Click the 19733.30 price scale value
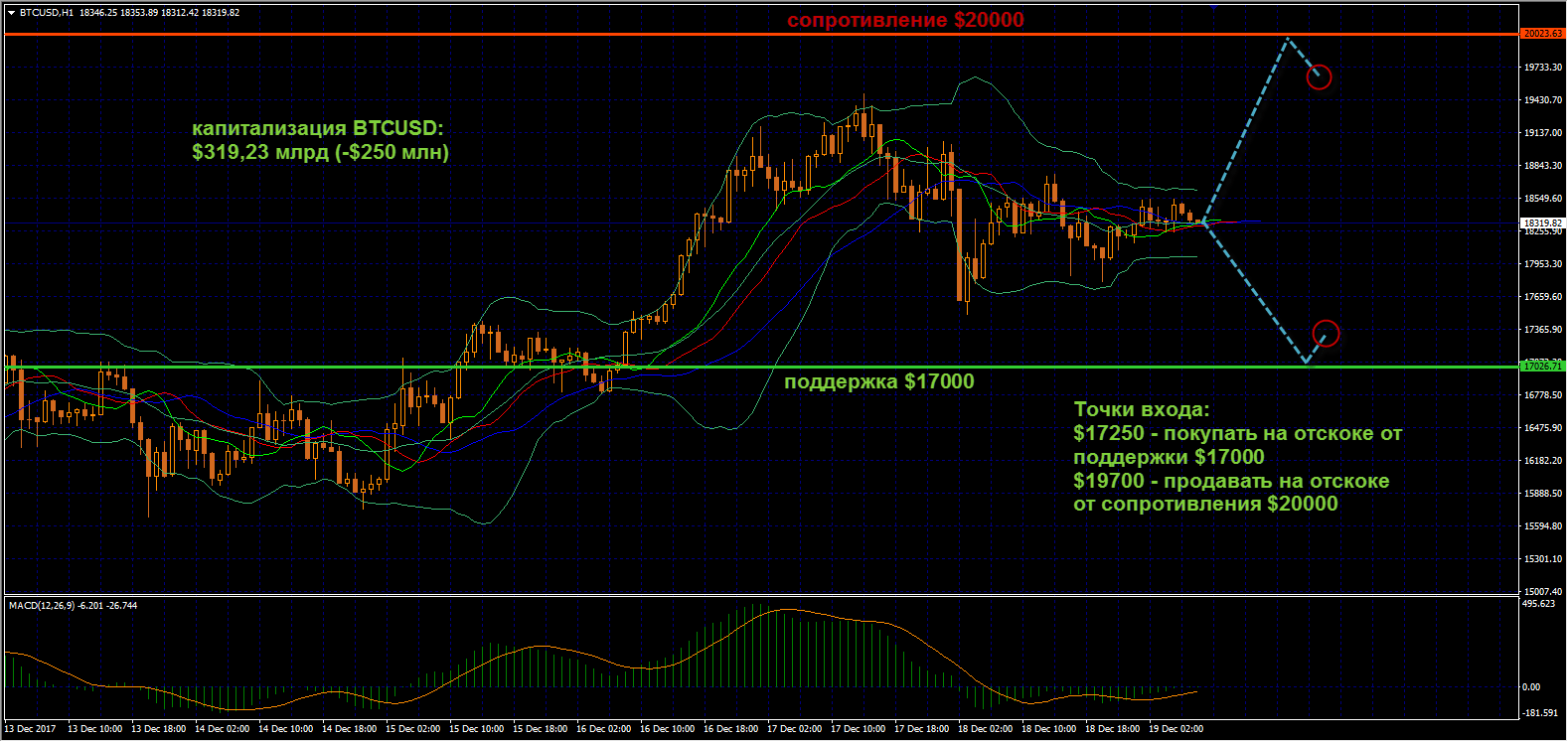The image size is (1568, 742). point(1542,68)
